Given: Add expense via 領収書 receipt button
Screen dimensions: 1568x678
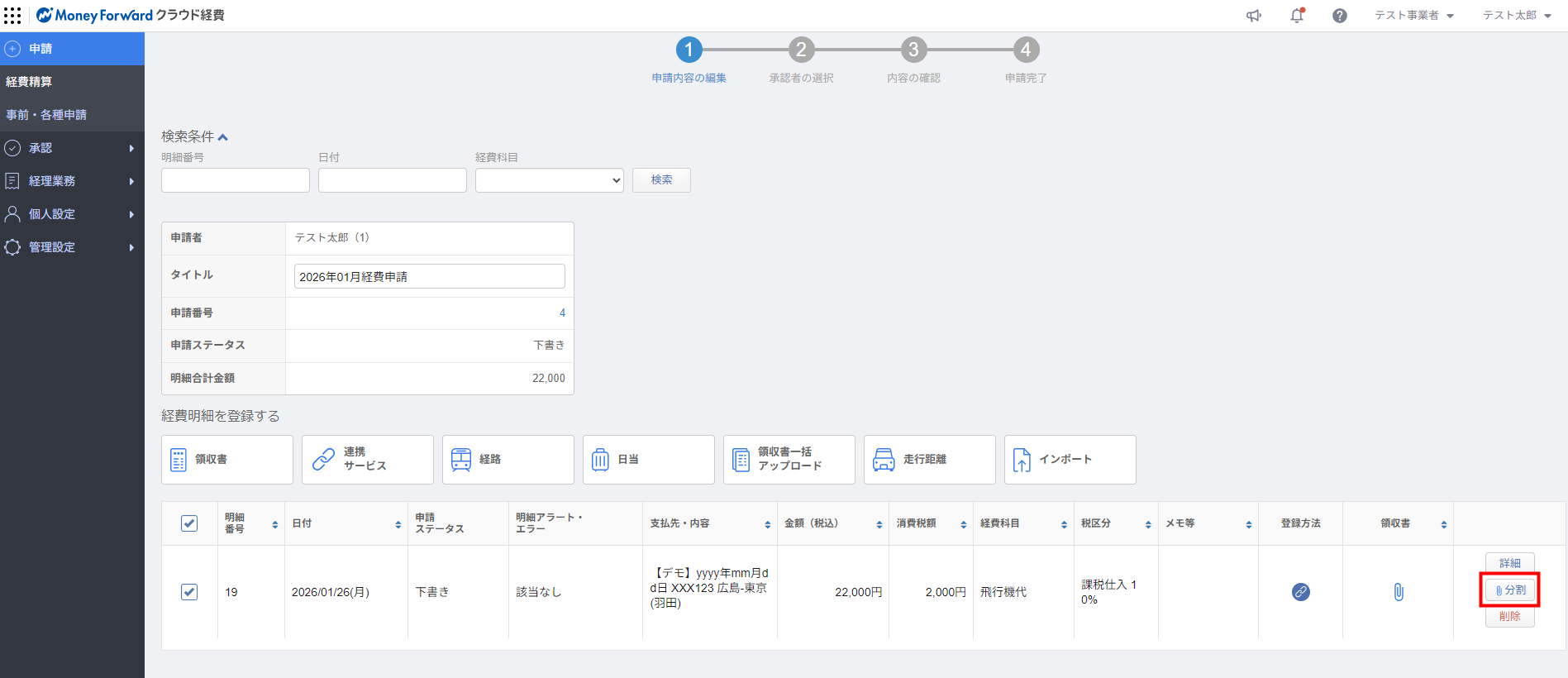Looking at the screenshot, I should point(227,460).
